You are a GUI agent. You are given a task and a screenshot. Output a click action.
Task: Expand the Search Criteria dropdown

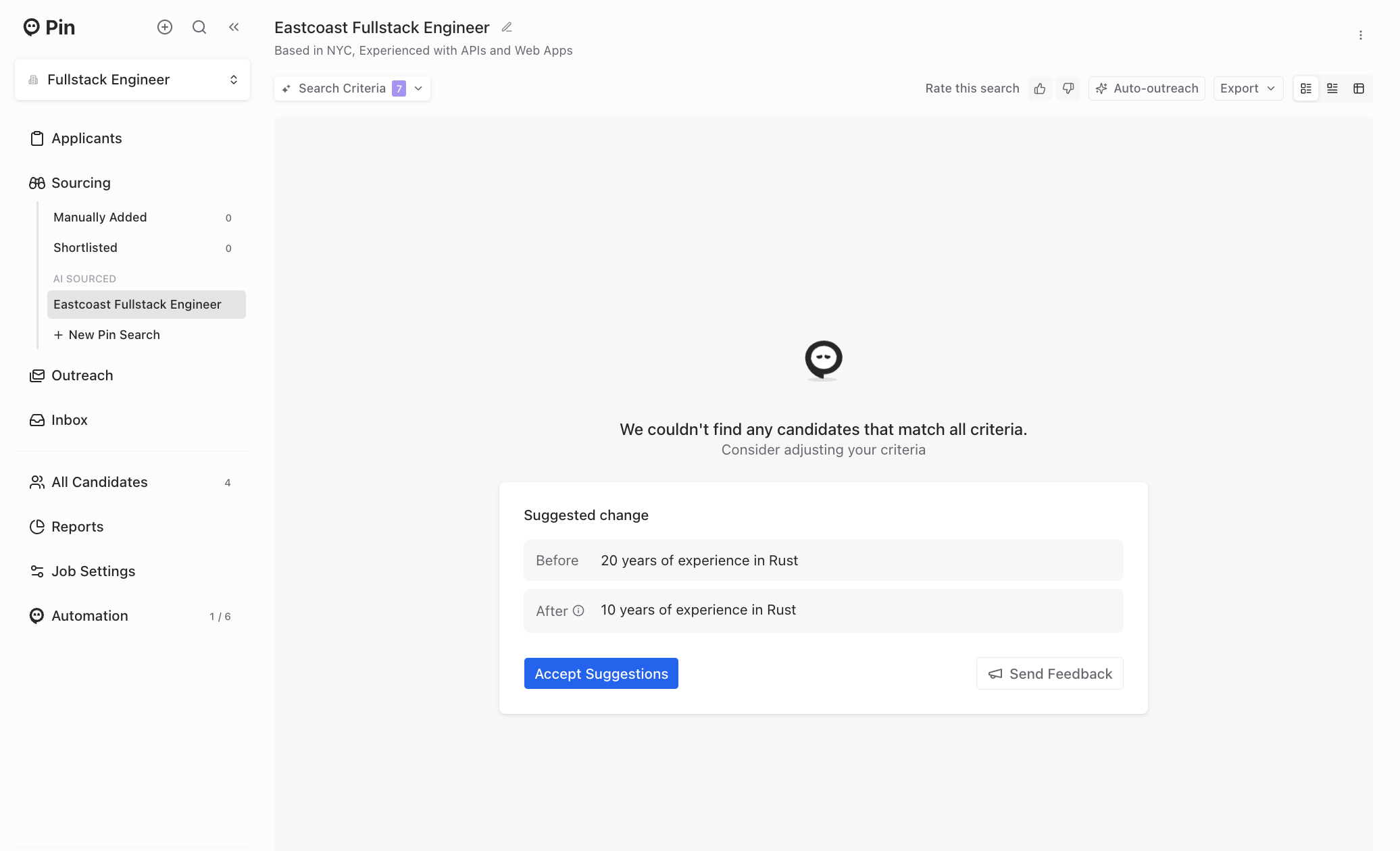(x=352, y=88)
